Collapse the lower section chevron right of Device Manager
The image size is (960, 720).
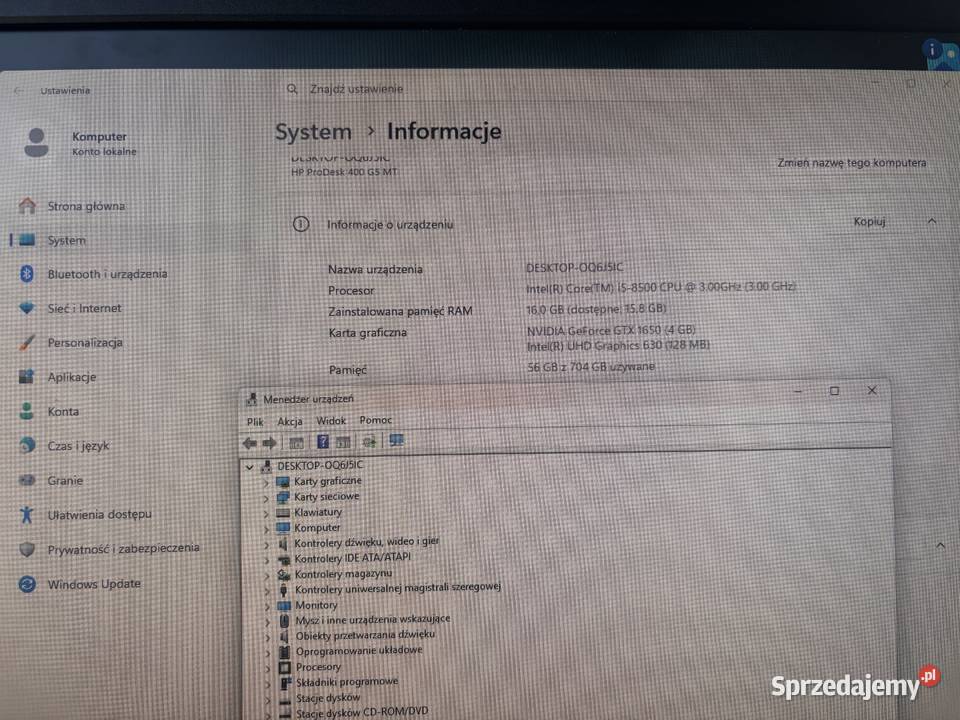click(940, 545)
